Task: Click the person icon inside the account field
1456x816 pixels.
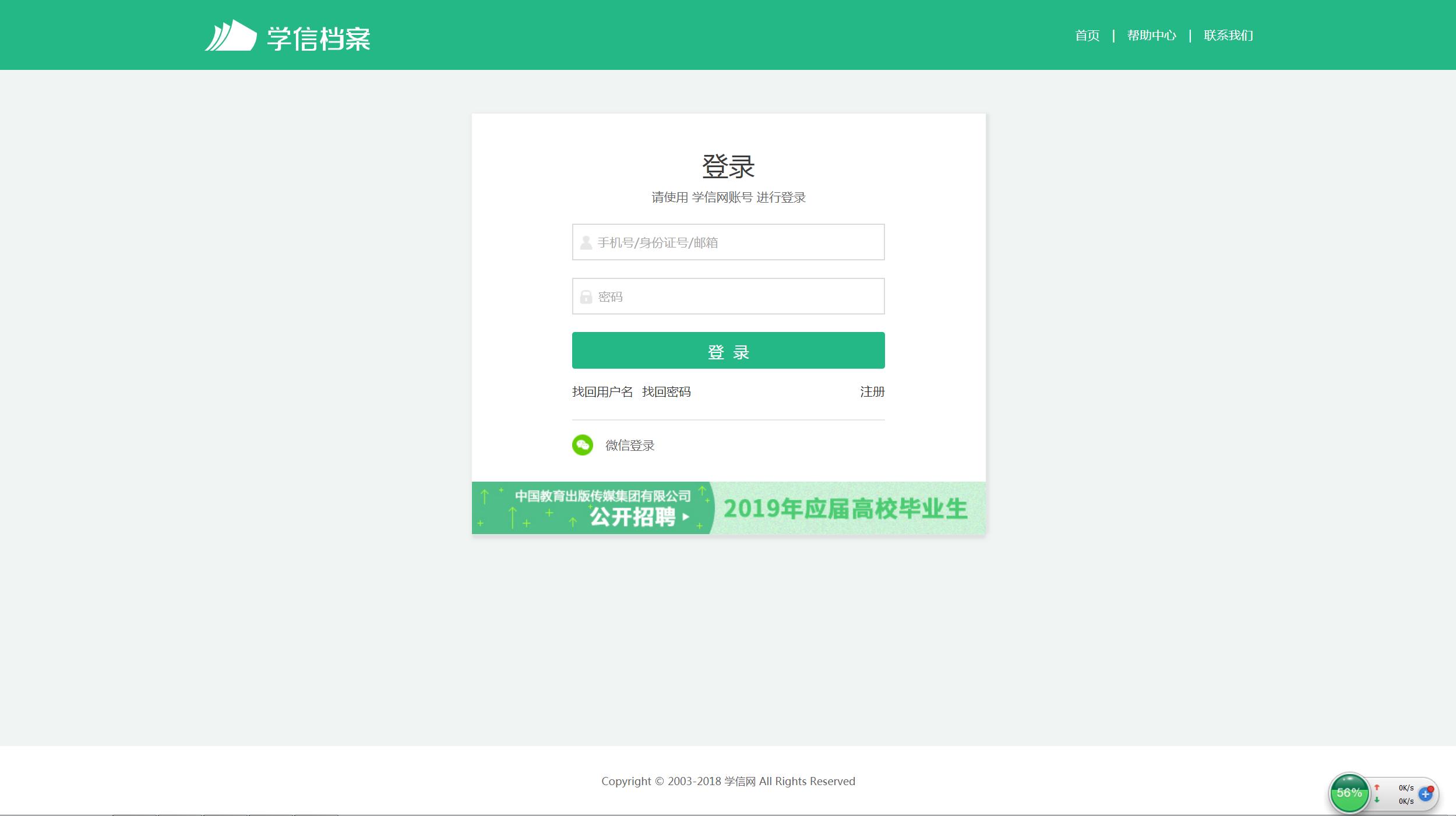Action: coord(585,242)
